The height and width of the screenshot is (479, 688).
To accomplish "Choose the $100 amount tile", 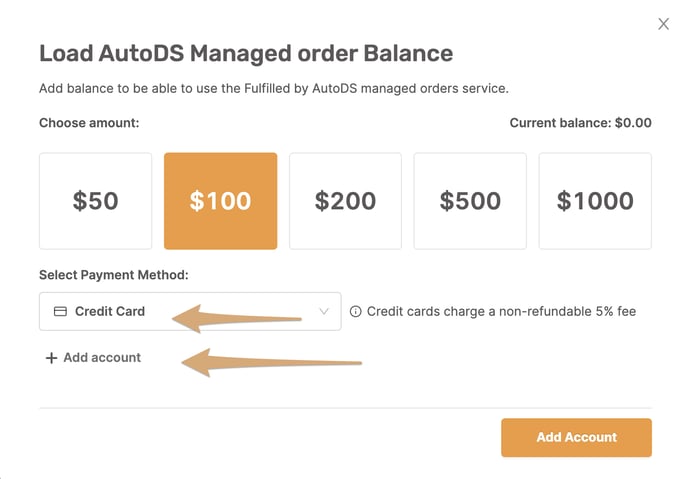I will [x=221, y=201].
